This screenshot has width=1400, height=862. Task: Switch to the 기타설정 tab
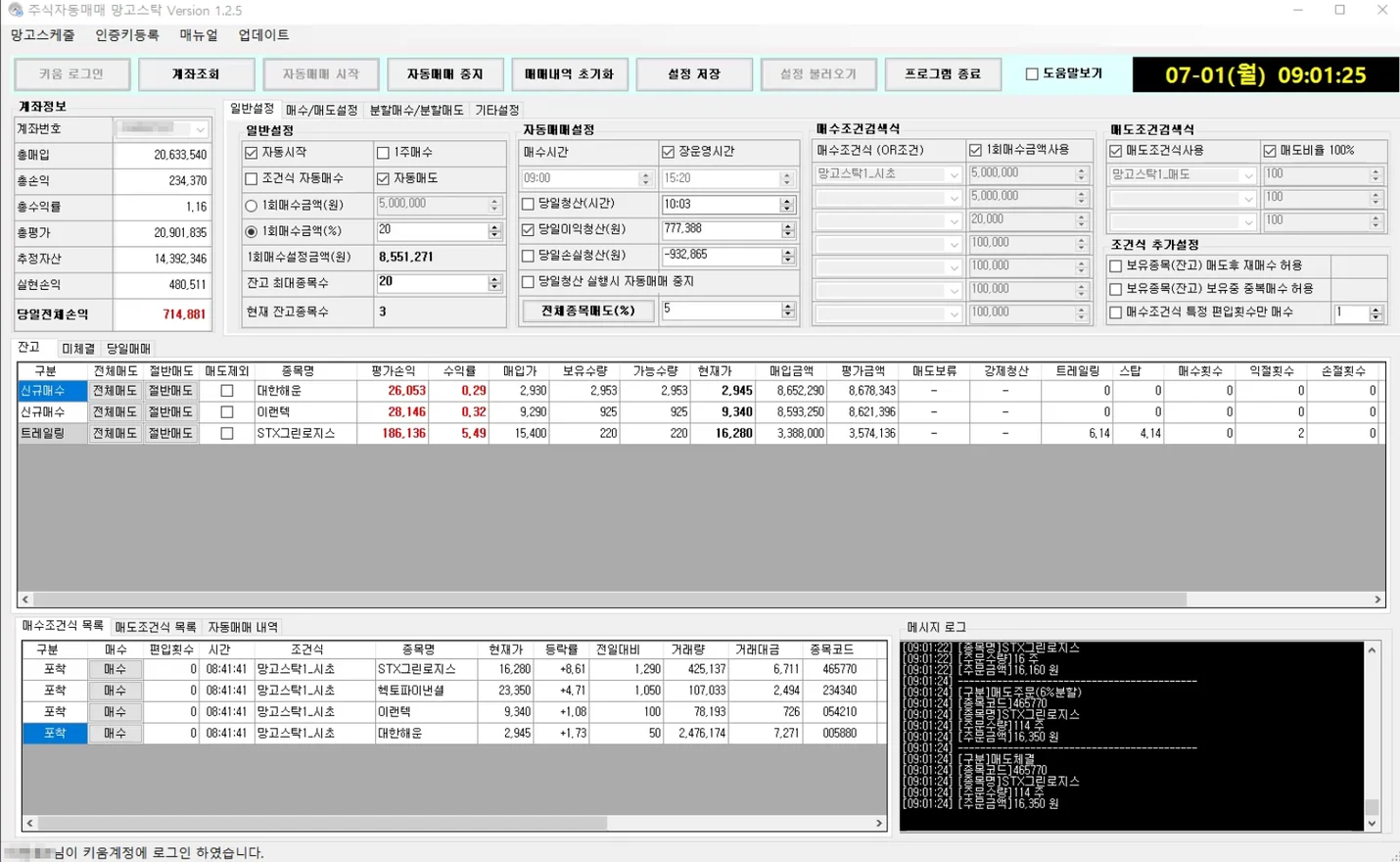click(x=497, y=111)
